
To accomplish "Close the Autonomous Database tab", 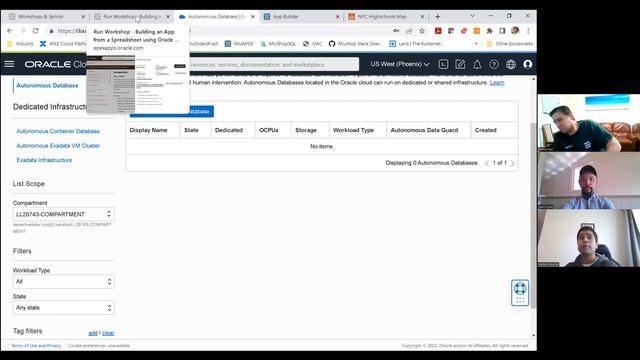I will (253, 17).
